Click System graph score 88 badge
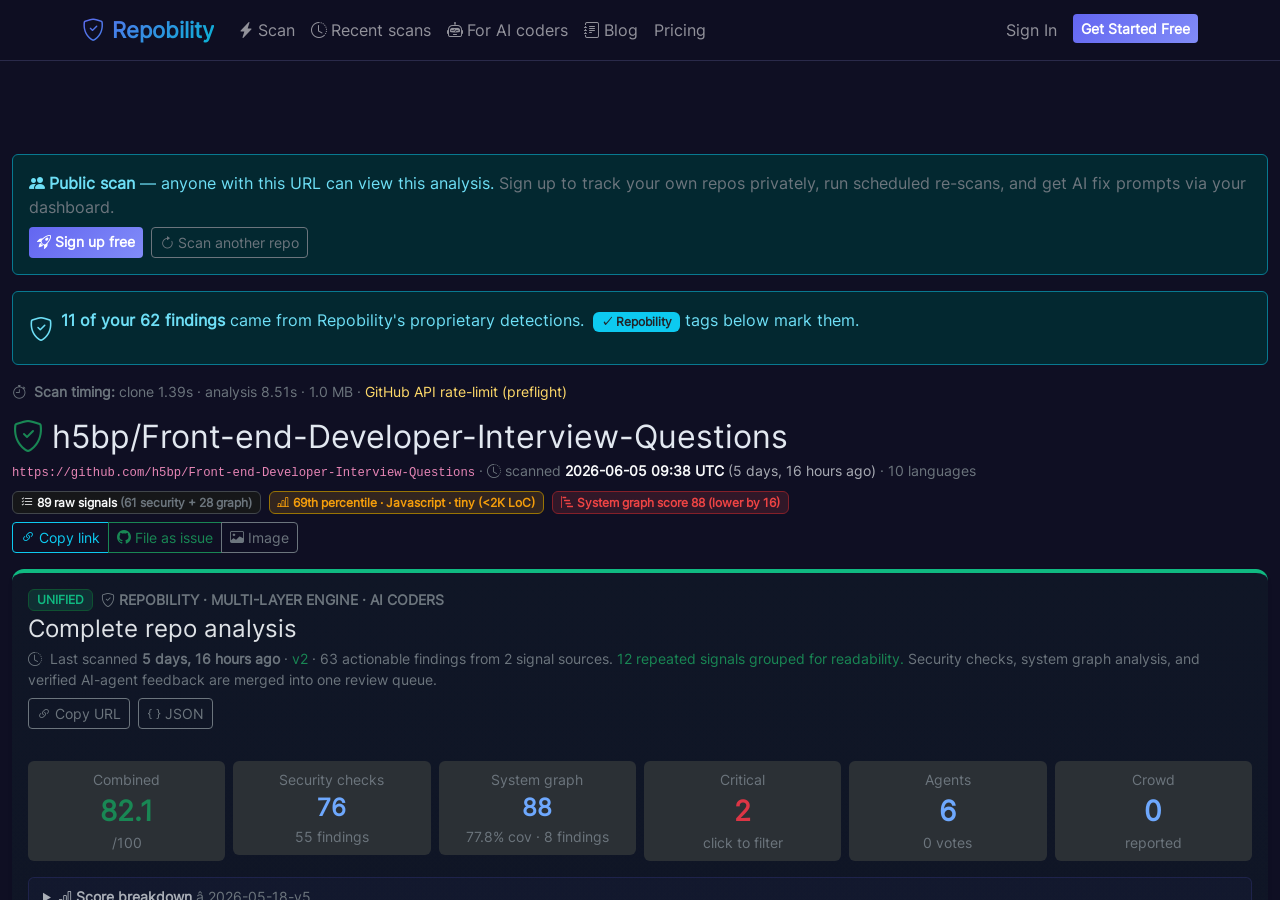This screenshot has height=900, width=1280. click(670, 502)
